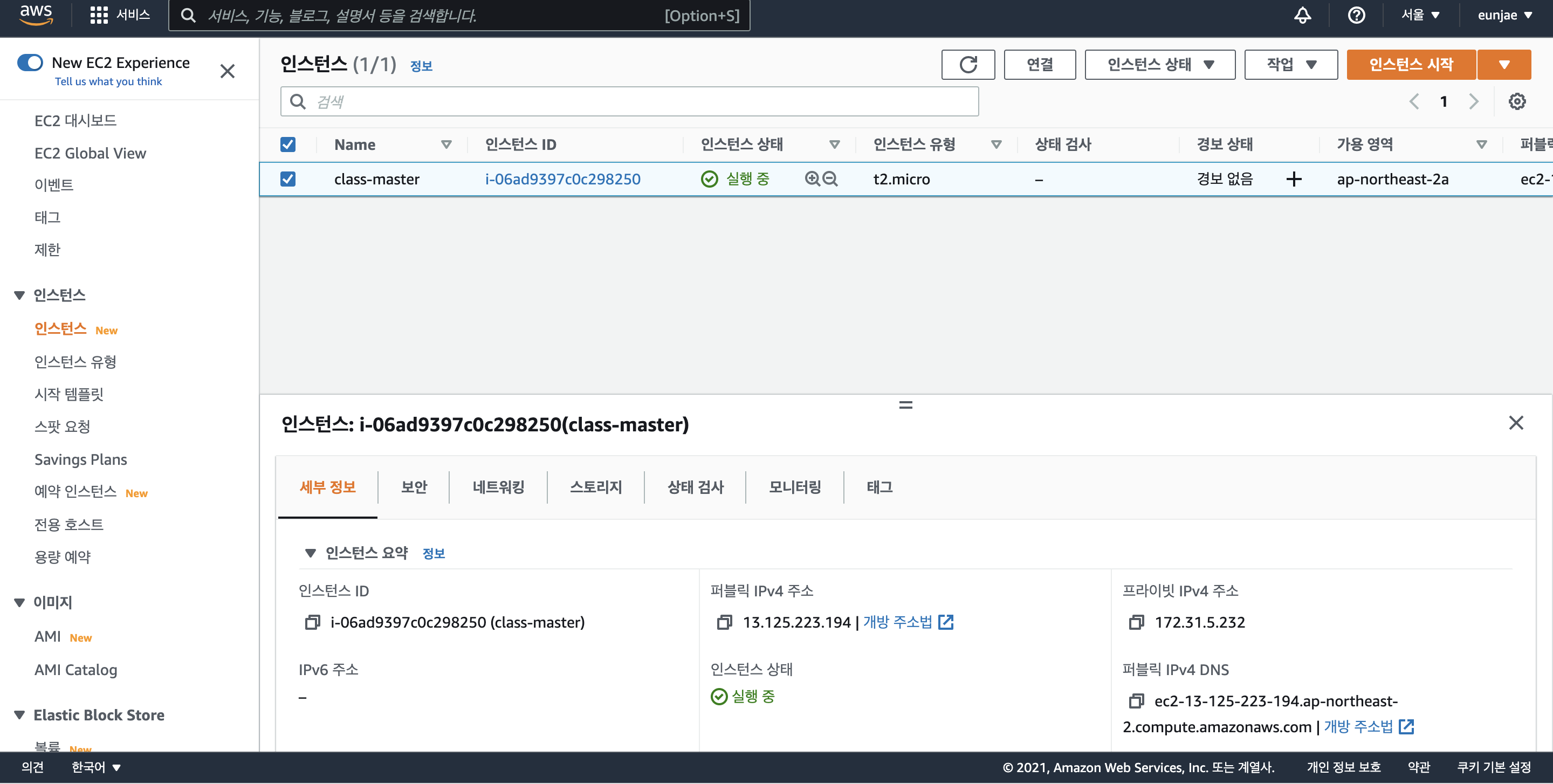
Task: Open the 인스턴스 상태 dropdown
Action: click(1160, 65)
